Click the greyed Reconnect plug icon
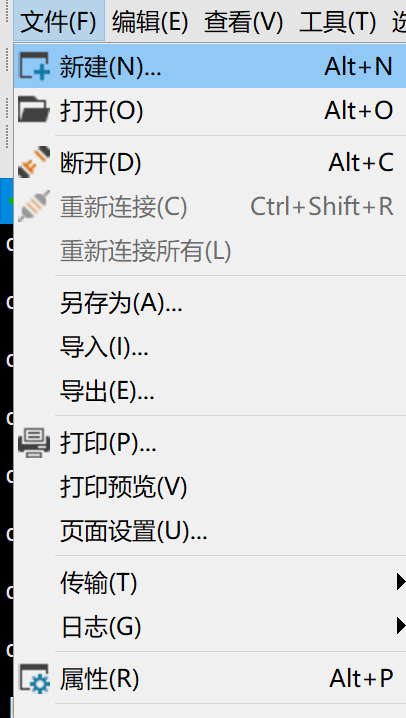This screenshot has height=718, width=406. (34, 206)
